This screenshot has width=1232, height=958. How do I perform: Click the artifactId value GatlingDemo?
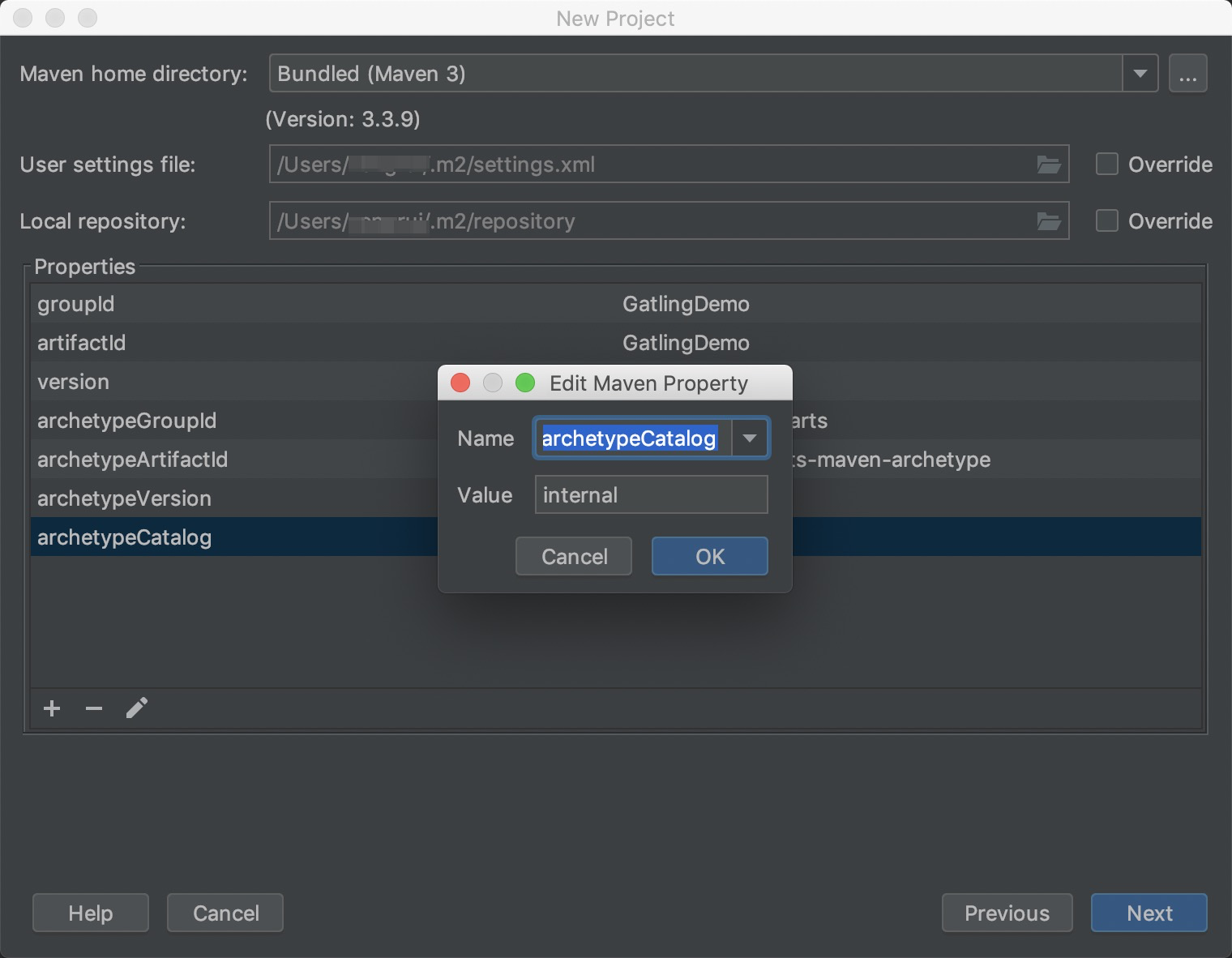point(686,343)
